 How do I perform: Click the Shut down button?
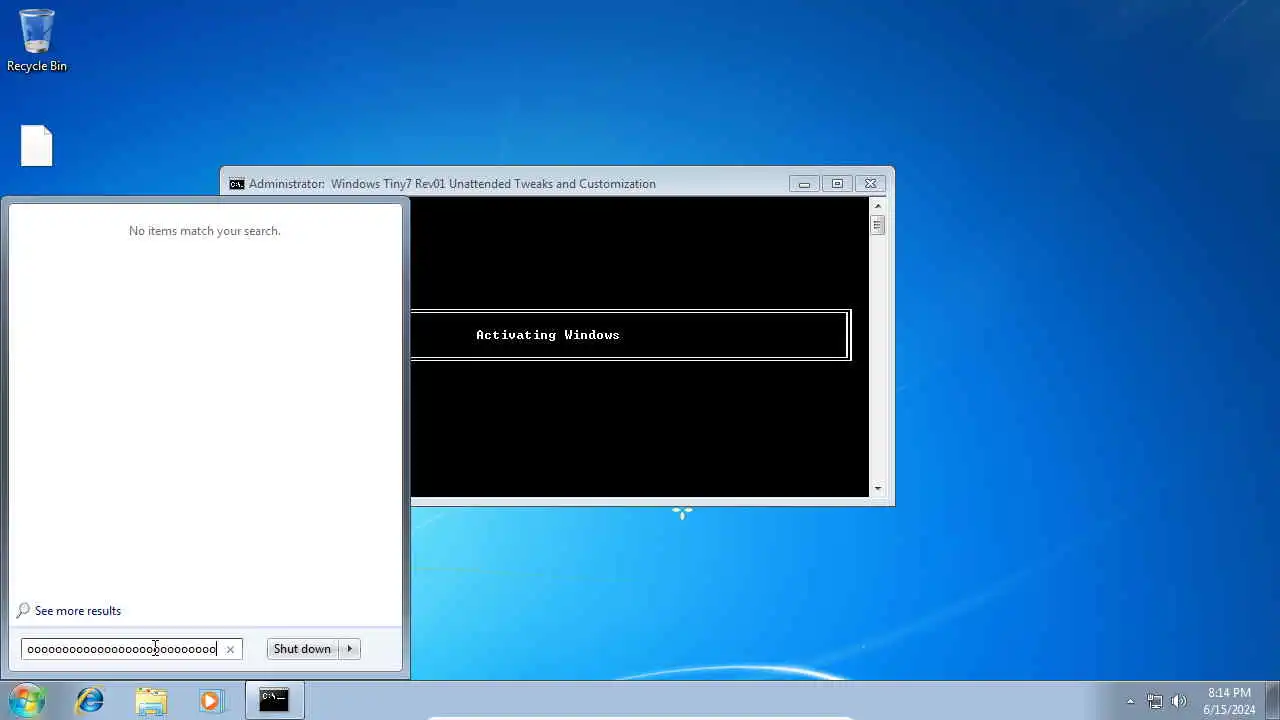[x=302, y=649]
